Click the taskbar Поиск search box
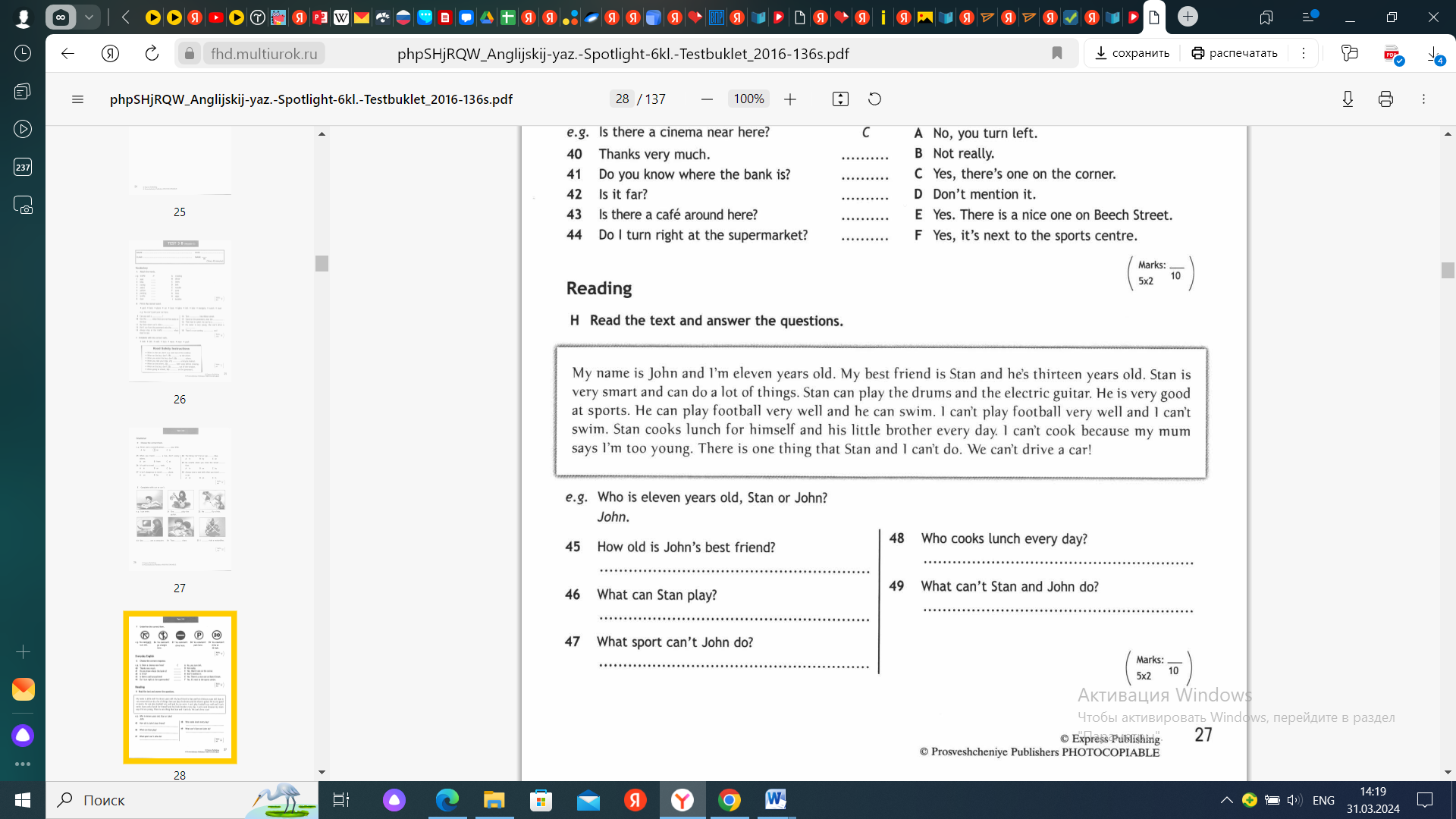 (182, 800)
